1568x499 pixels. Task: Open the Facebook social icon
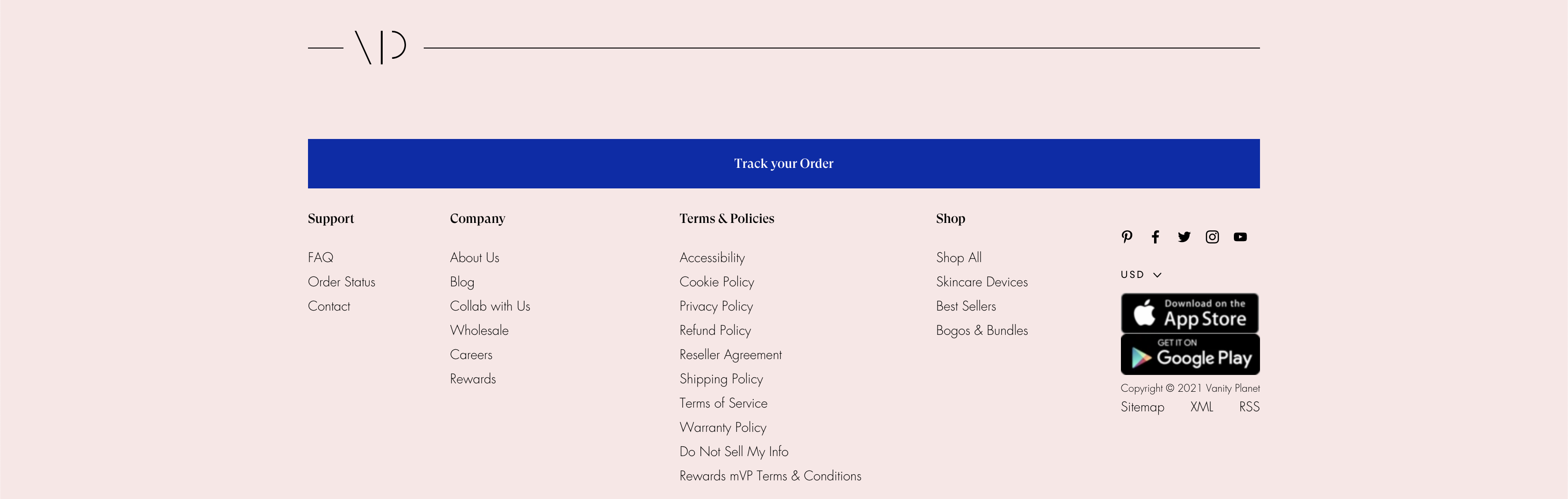(1155, 237)
